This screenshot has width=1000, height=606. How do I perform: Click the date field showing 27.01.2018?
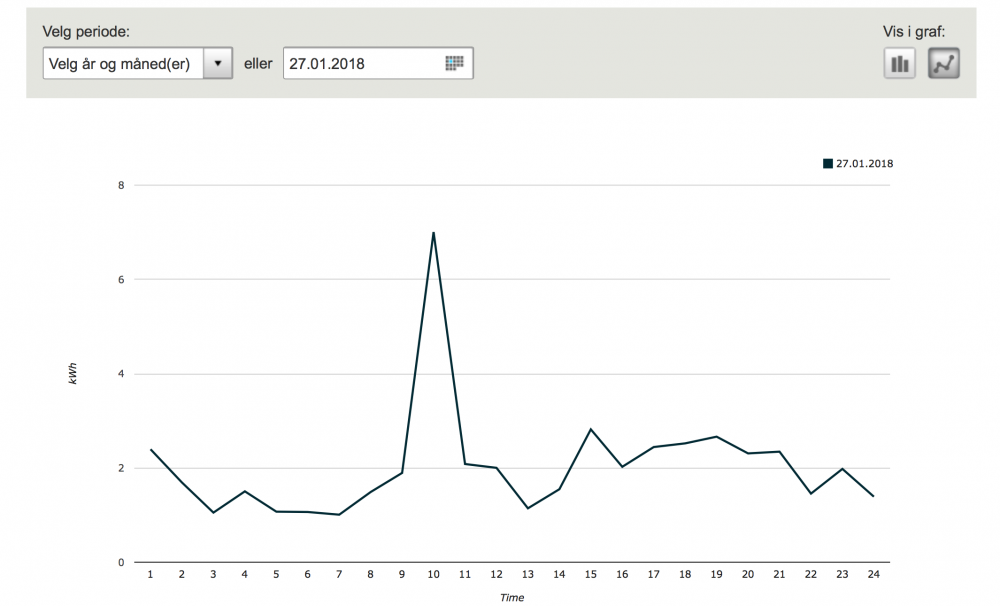click(x=362, y=64)
